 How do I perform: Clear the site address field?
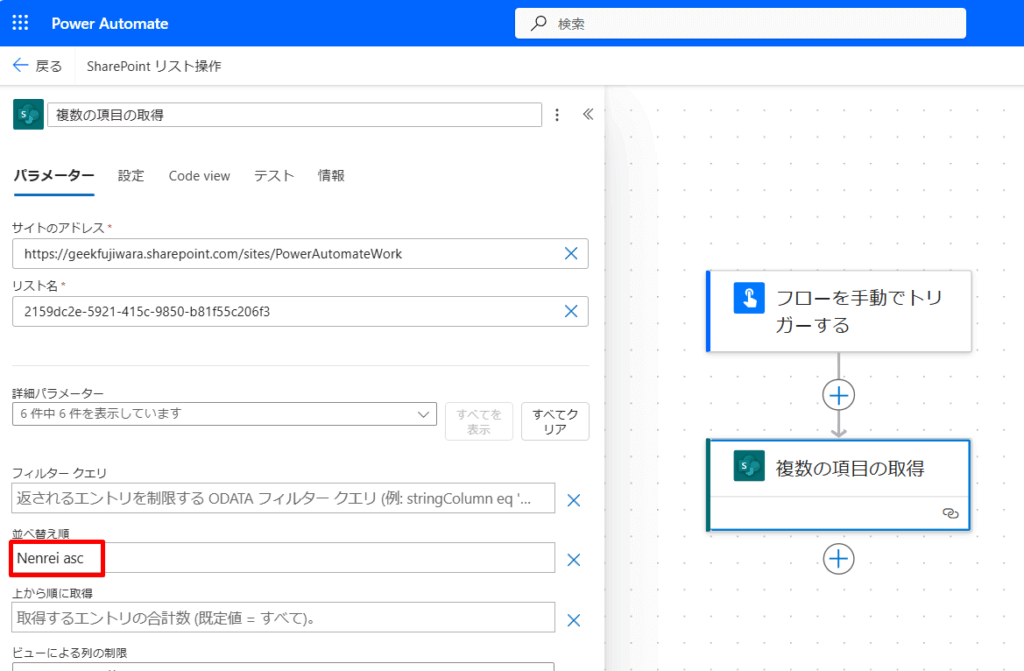click(571, 254)
